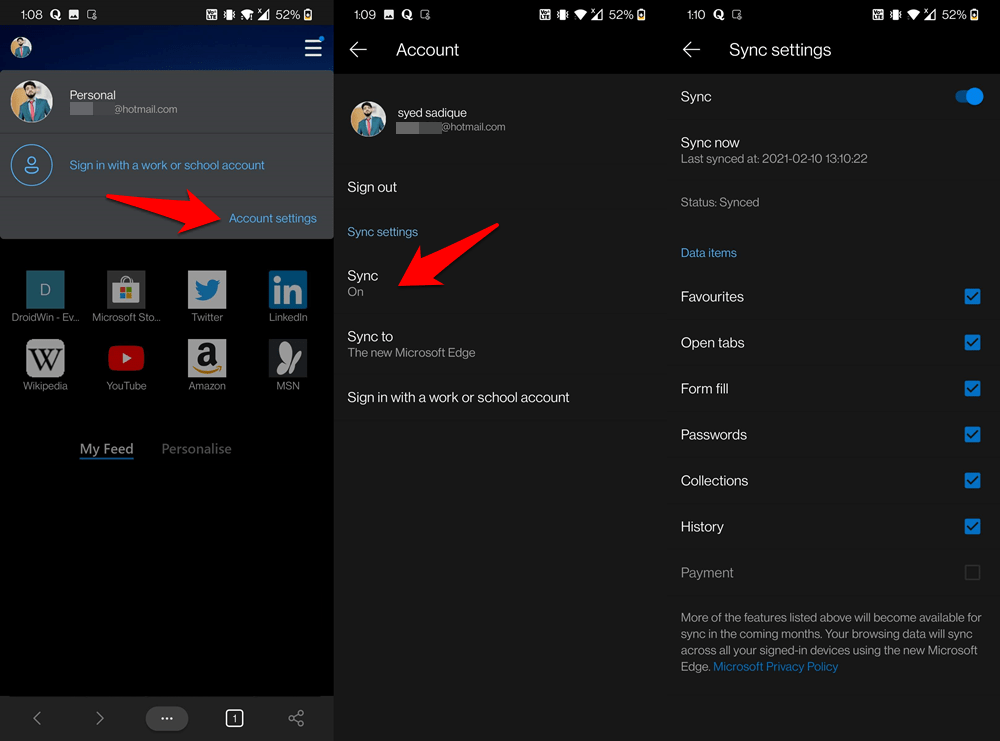The image size is (1000, 741).
Task: Tap Sign out in Account screen
Action: (372, 187)
